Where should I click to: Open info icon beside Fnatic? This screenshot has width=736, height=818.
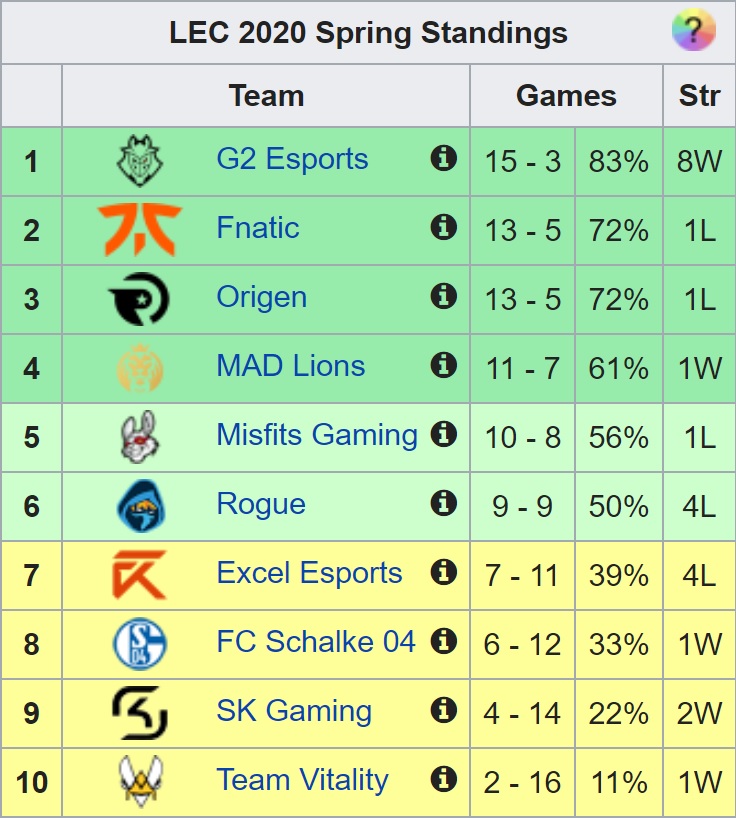(444, 227)
